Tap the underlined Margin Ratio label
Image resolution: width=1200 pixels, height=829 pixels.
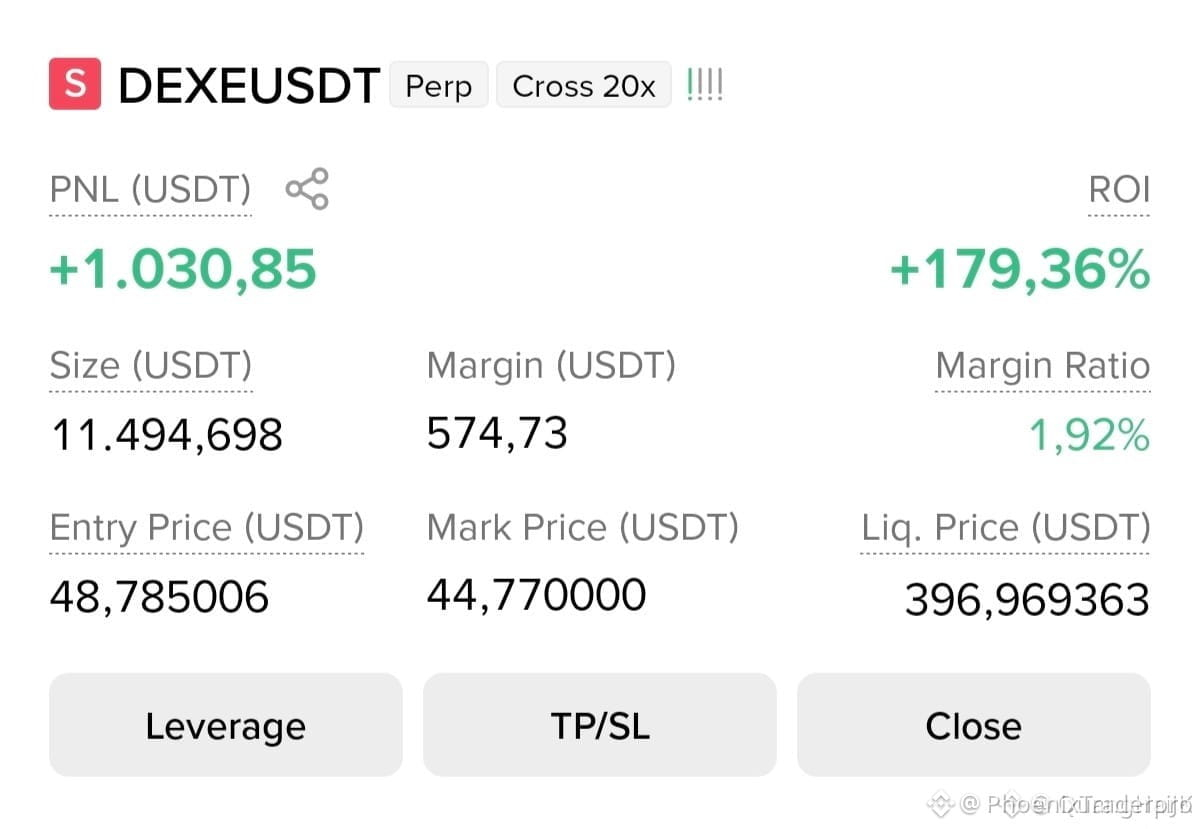click(x=1043, y=366)
